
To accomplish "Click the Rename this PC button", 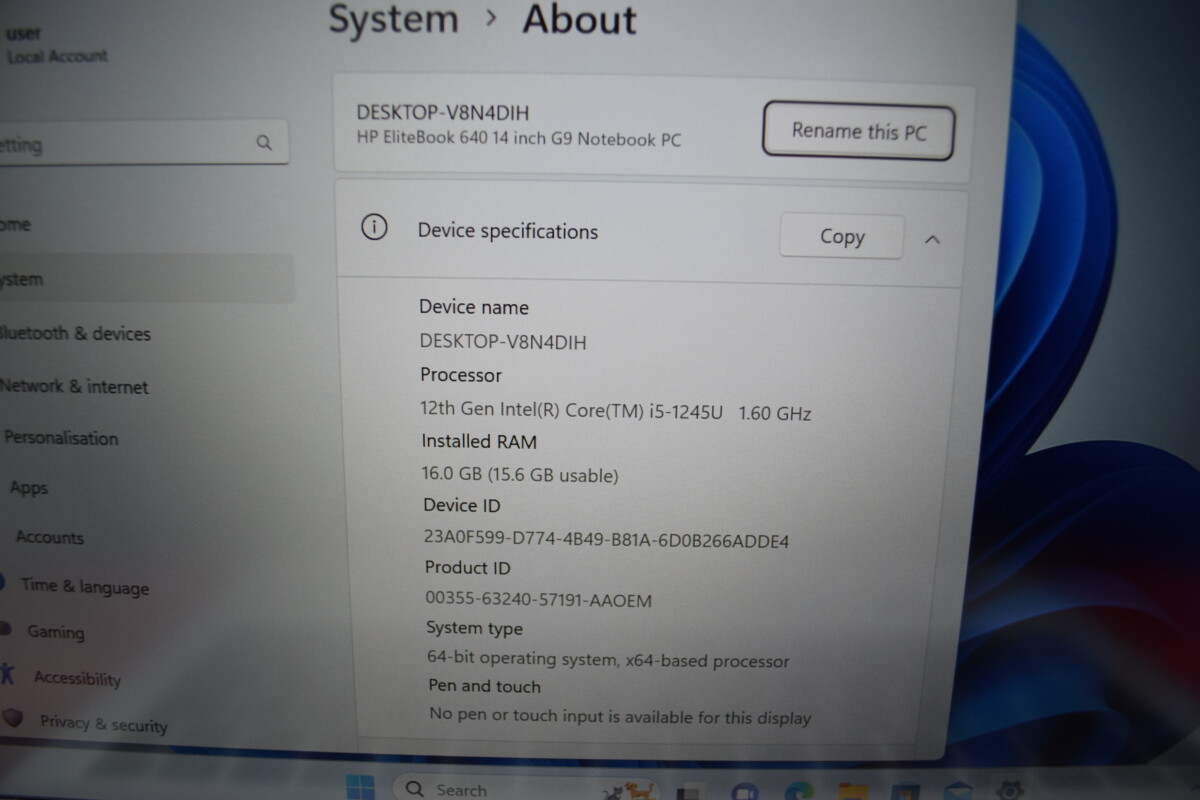I will click(859, 130).
